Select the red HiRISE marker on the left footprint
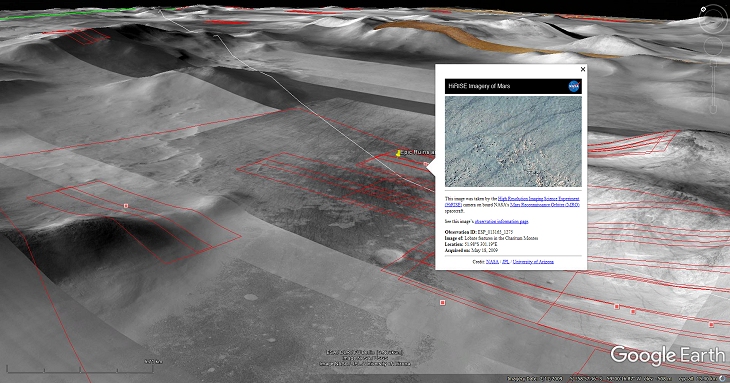The width and height of the screenshot is (730, 383). point(126,205)
